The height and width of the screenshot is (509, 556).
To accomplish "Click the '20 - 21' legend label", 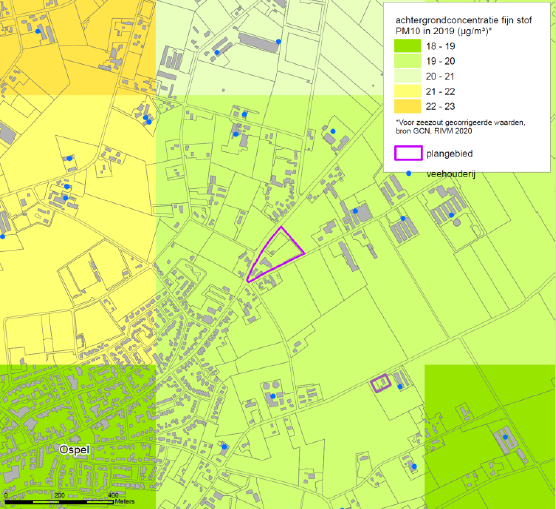I will coord(440,76).
